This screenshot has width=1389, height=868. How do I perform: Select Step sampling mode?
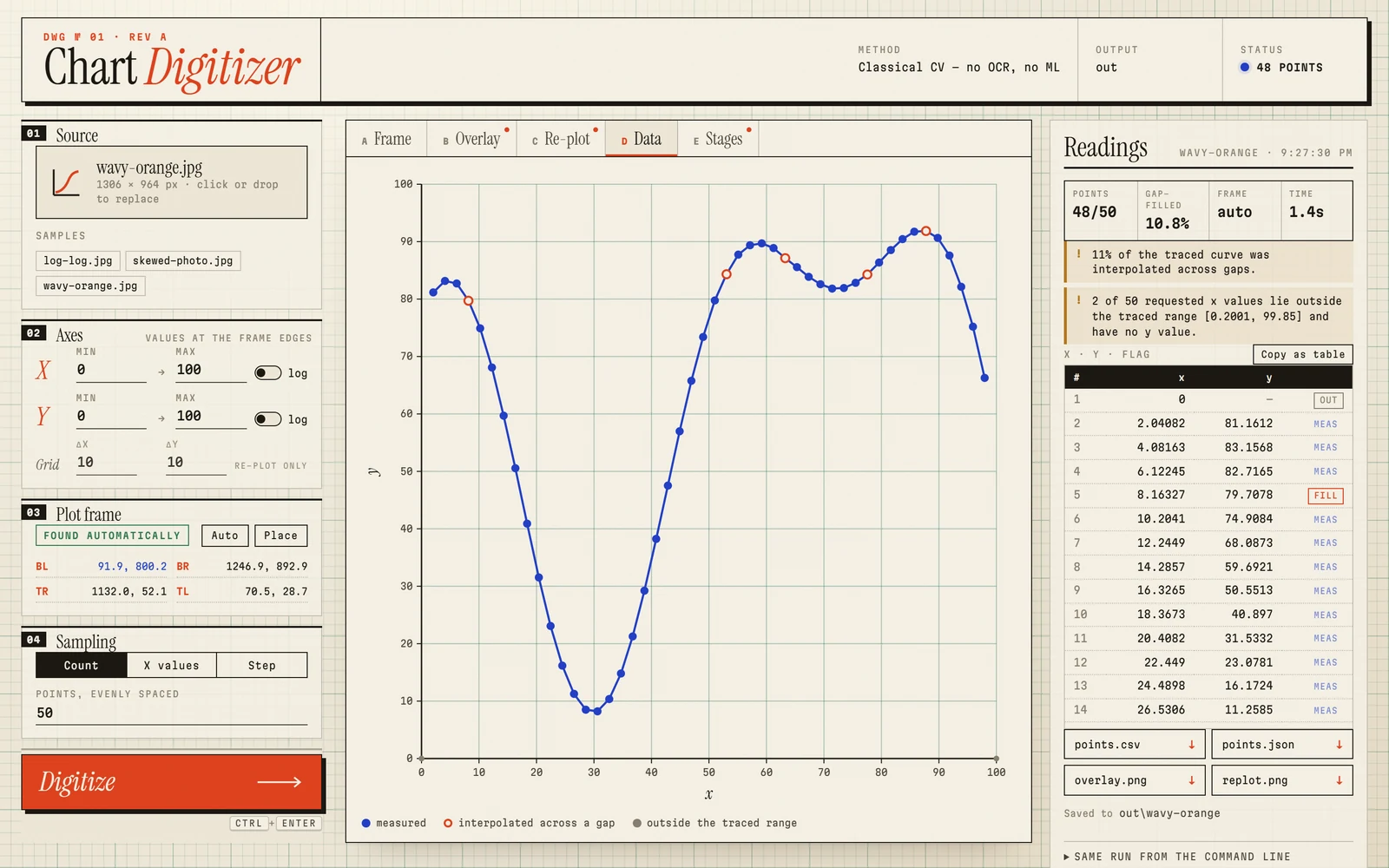[x=262, y=665]
